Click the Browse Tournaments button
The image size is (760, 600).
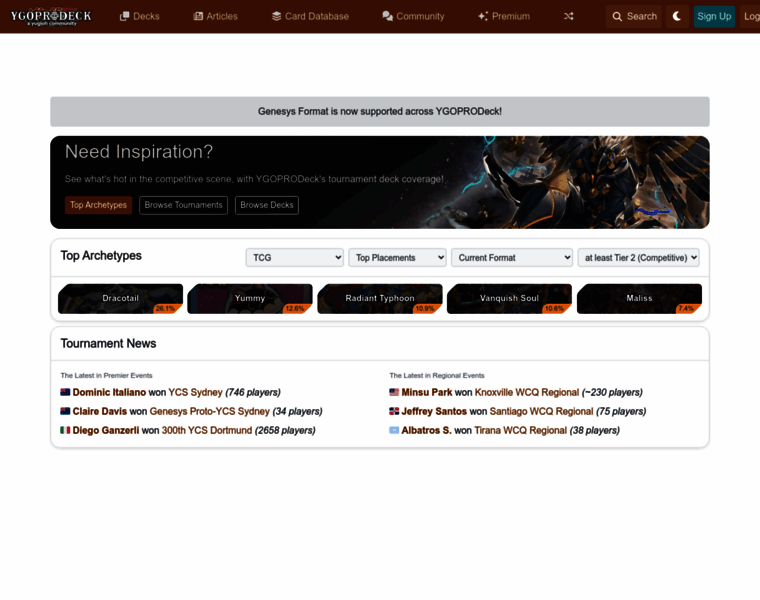(x=183, y=205)
